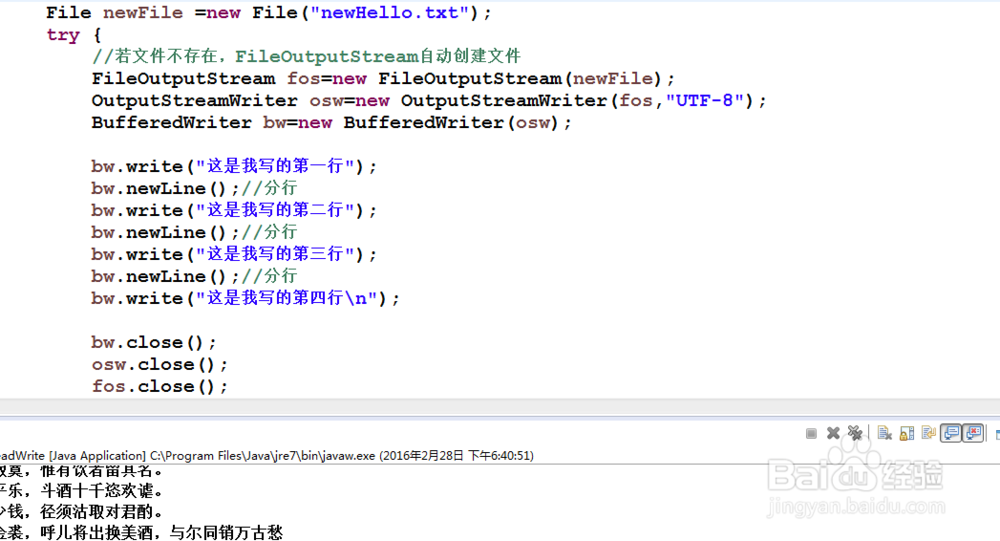This screenshot has height=541, width=1000.
Task: Click the osw.close() statement
Action: click(x=159, y=364)
